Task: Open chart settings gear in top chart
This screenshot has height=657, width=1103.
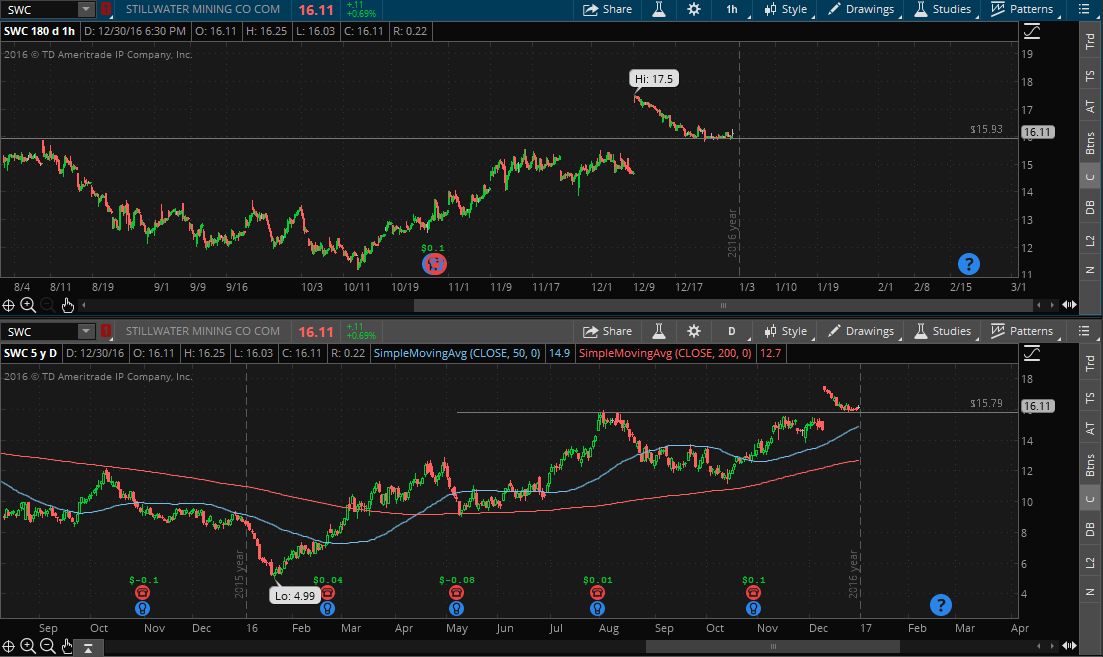Action: coord(694,9)
